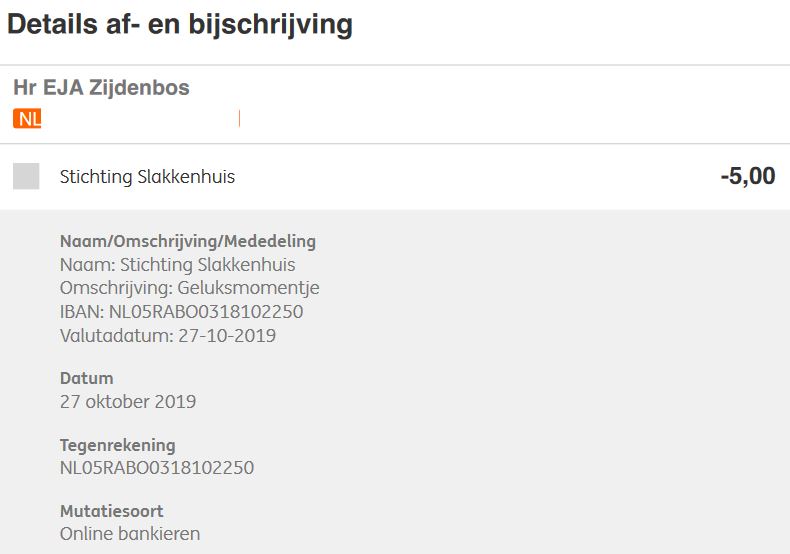
Task: Click the -5,00 transaction amount
Action: click(748, 176)
